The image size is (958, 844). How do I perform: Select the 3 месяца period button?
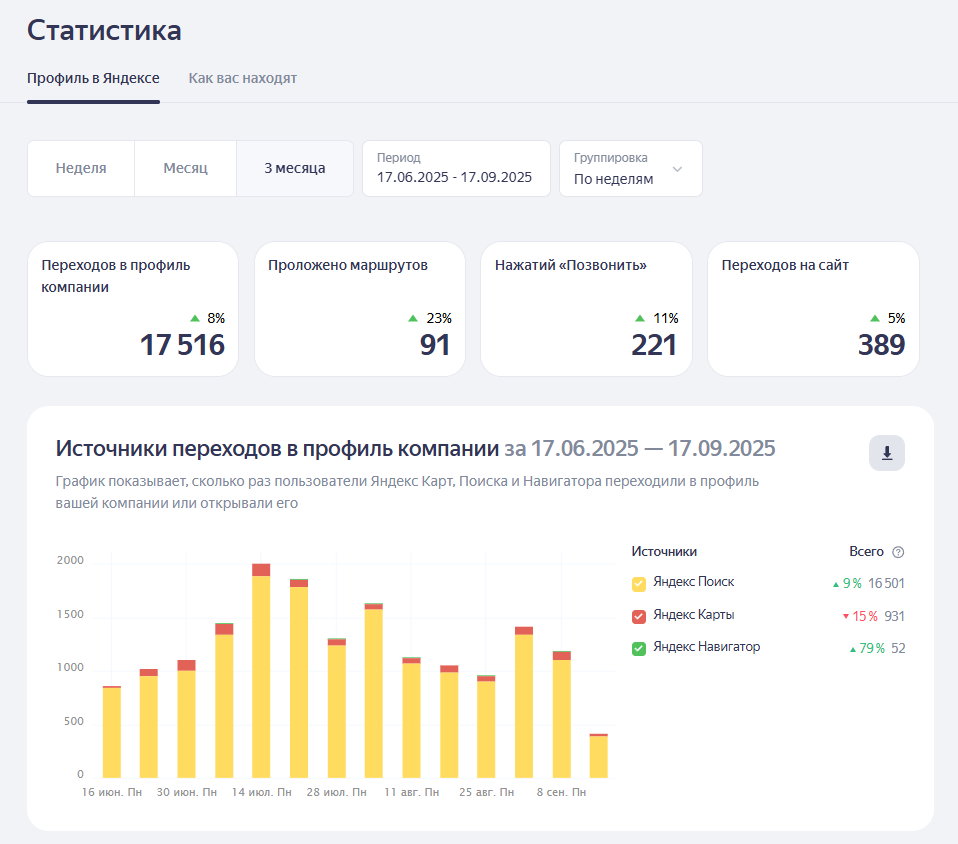click(294, 168)
